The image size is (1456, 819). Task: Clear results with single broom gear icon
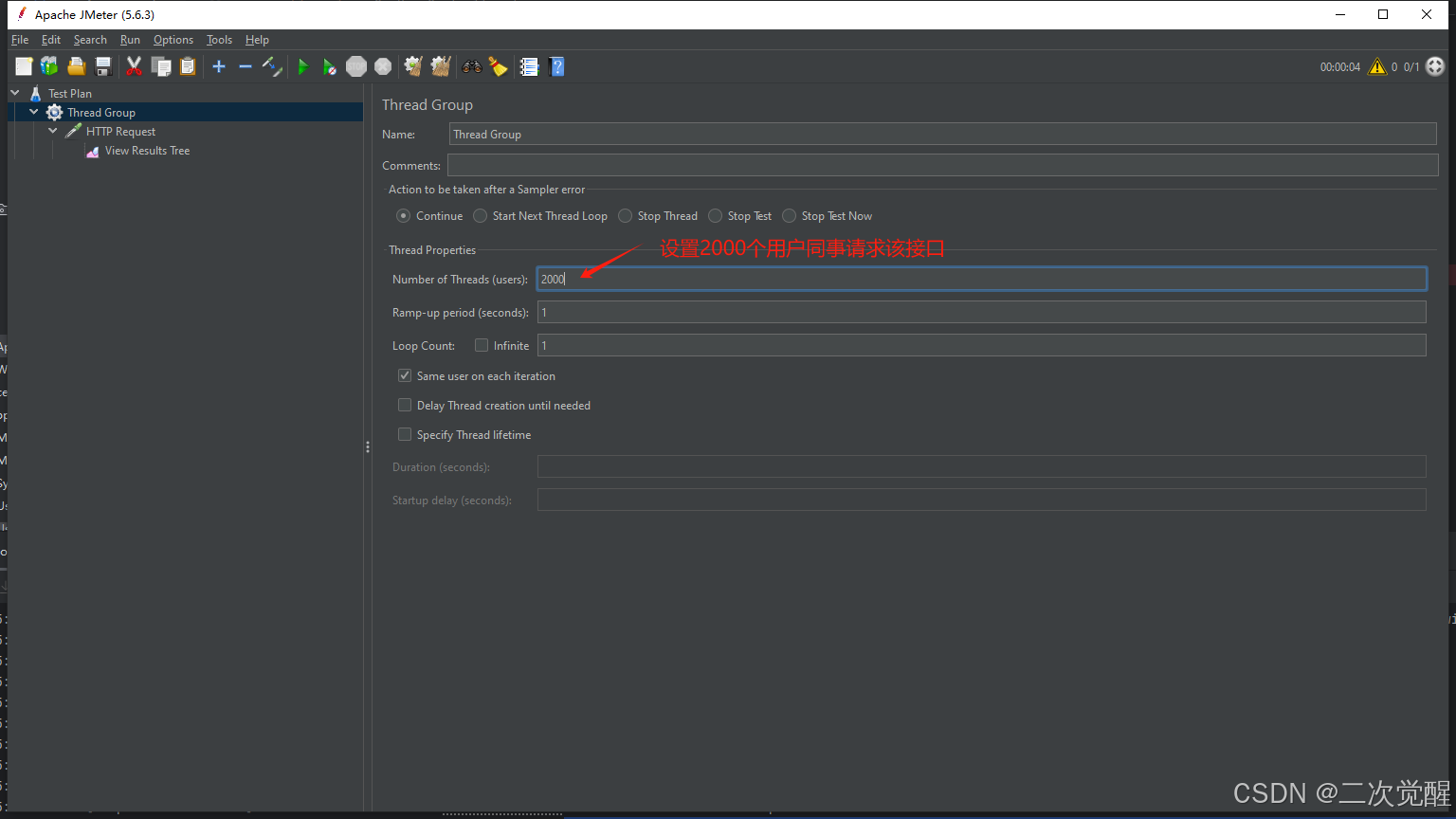pyautogui.click(x=413, y=66)
